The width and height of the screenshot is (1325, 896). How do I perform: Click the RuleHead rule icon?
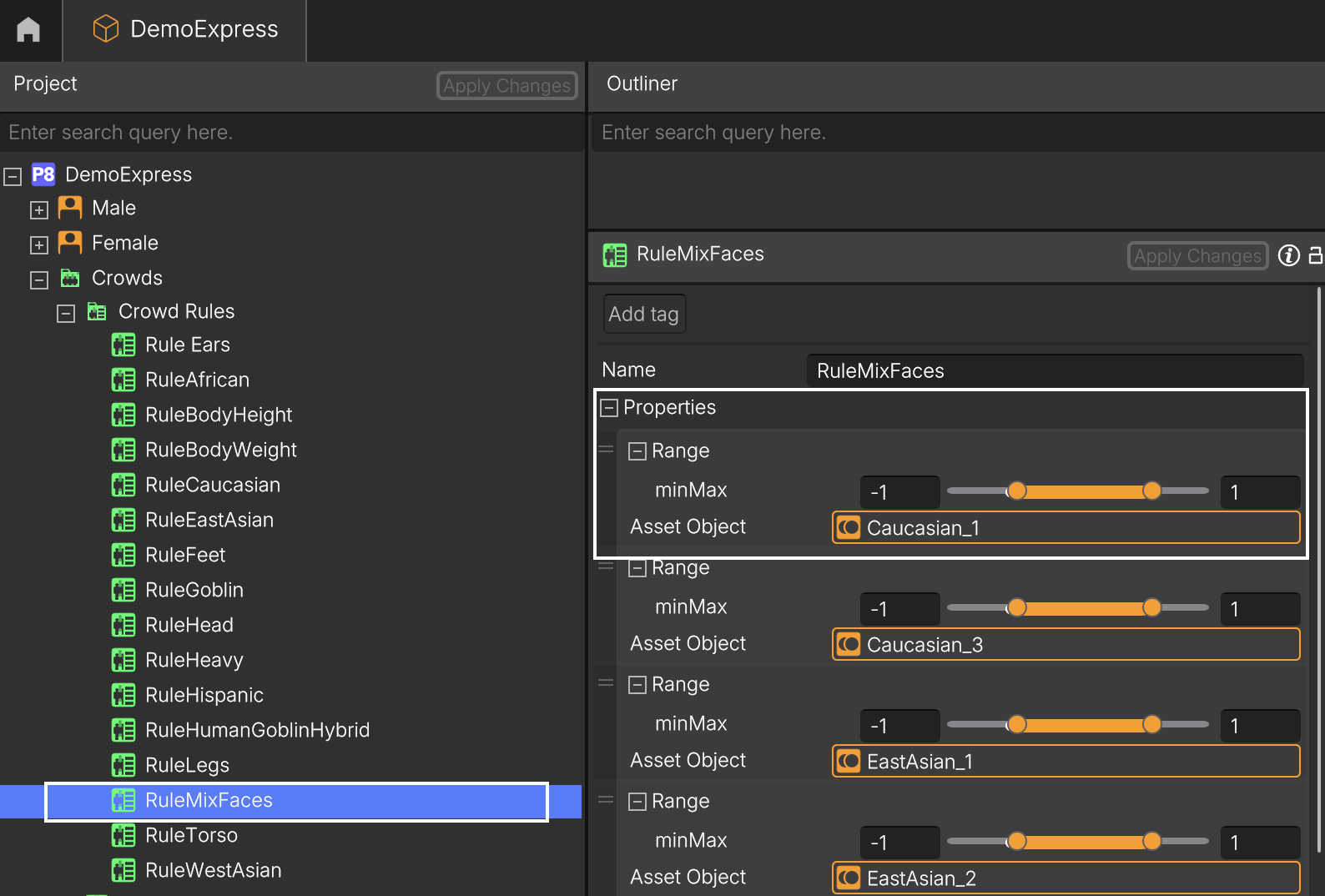pos(123,625)
